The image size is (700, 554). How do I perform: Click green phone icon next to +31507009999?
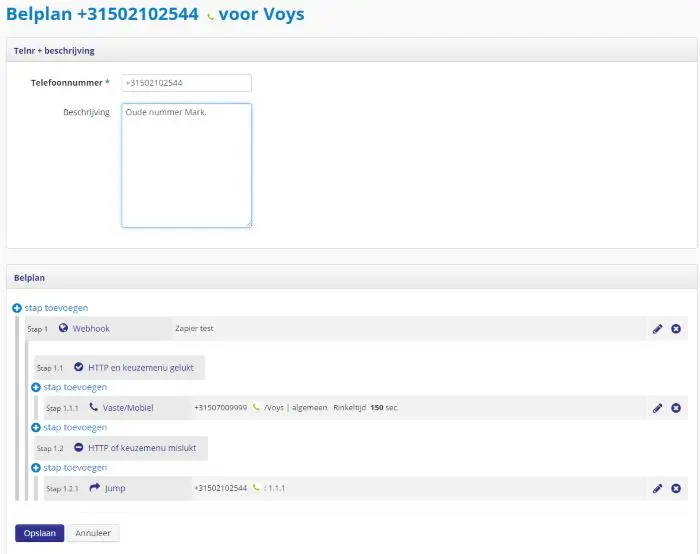pyautogui.click(x=256, y=408)
